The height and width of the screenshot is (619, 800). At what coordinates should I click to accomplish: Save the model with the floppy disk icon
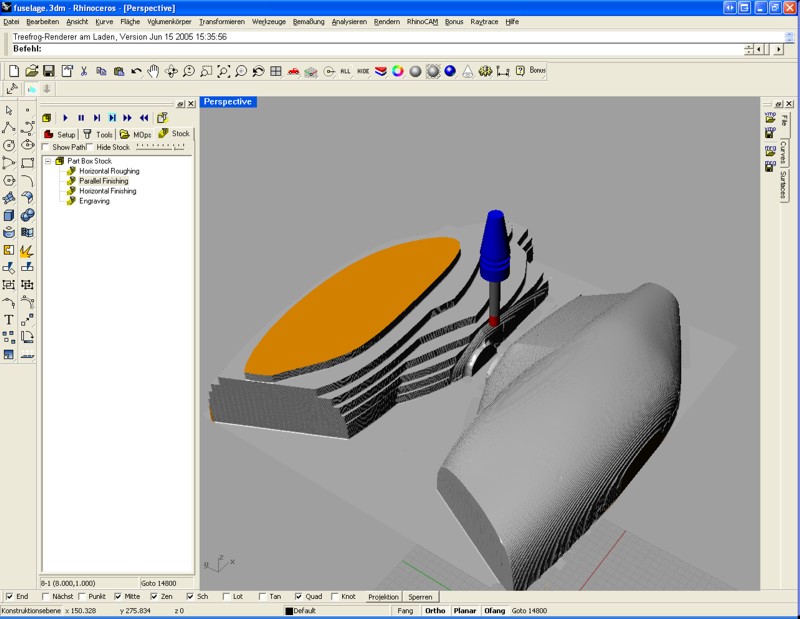click(x=48, y=71)
